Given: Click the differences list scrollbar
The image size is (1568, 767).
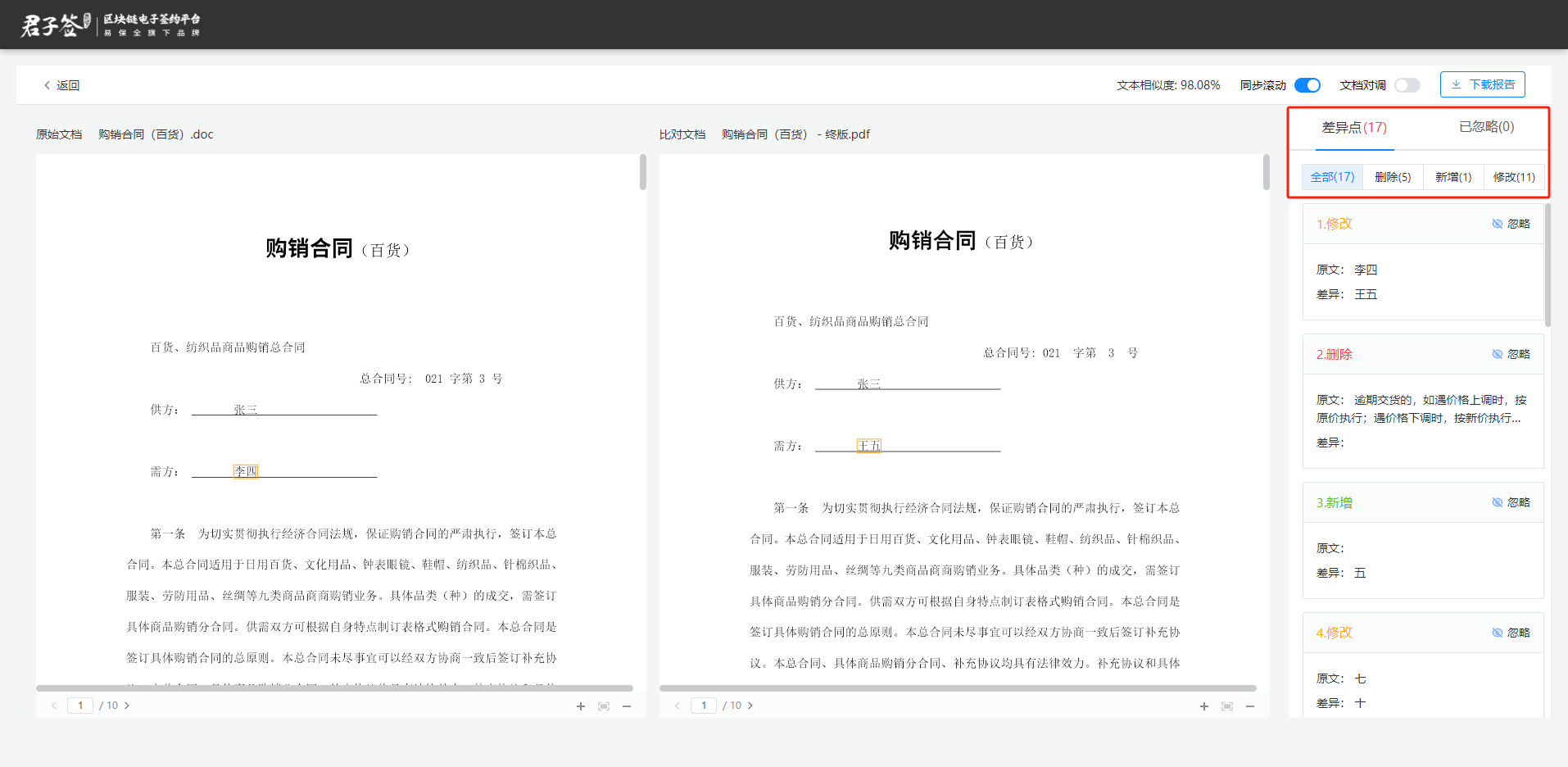Looking at the screenshot, I should (1548, 265).
